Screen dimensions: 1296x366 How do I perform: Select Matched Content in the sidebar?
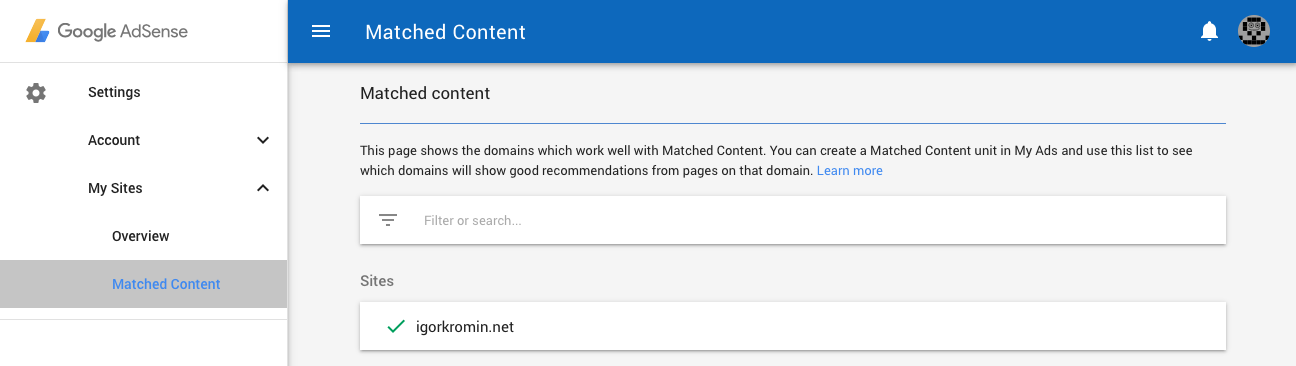pos(166,284)
